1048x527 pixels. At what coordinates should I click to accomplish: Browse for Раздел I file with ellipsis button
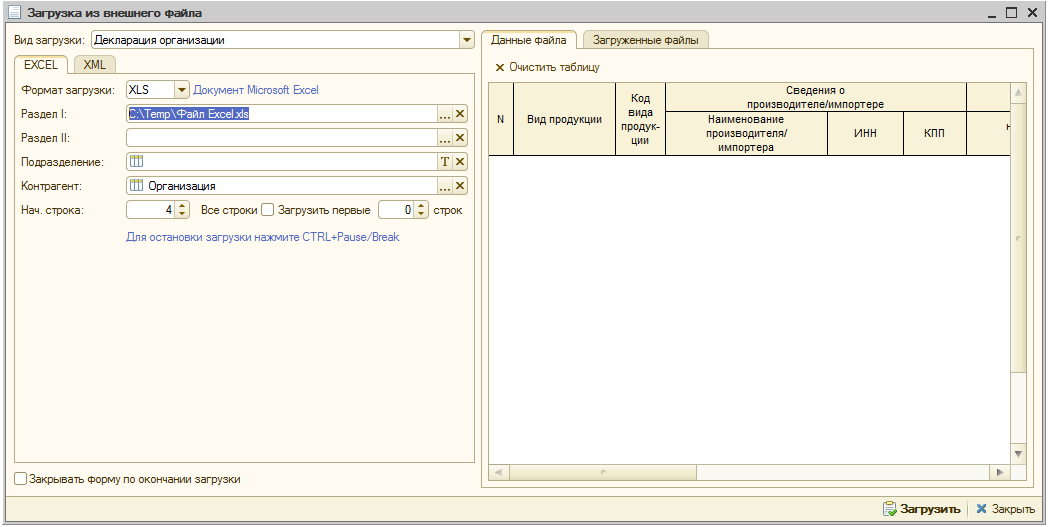point(445,114)
